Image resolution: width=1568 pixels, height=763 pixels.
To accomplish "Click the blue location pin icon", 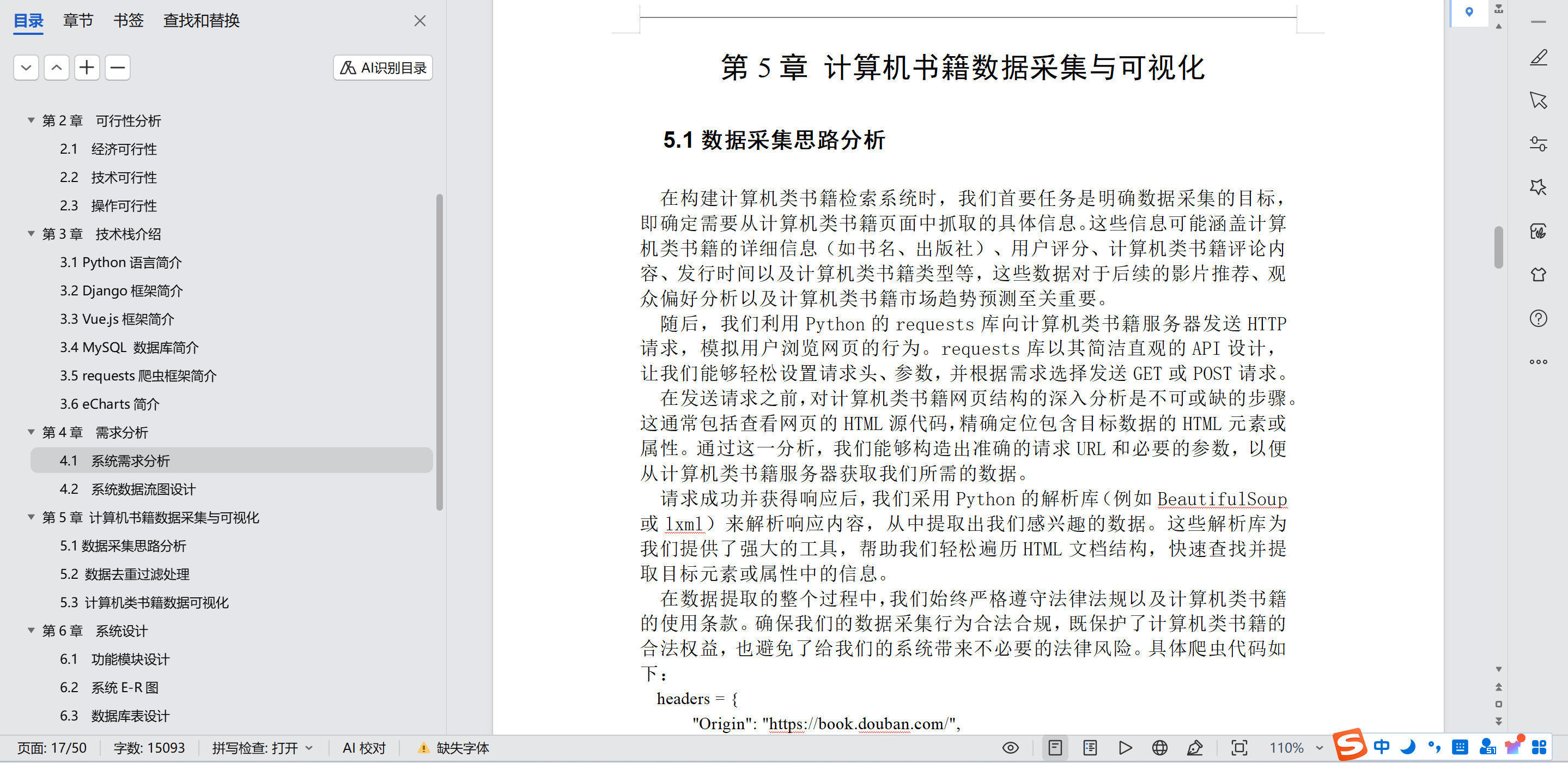I will click(1469, 12).
